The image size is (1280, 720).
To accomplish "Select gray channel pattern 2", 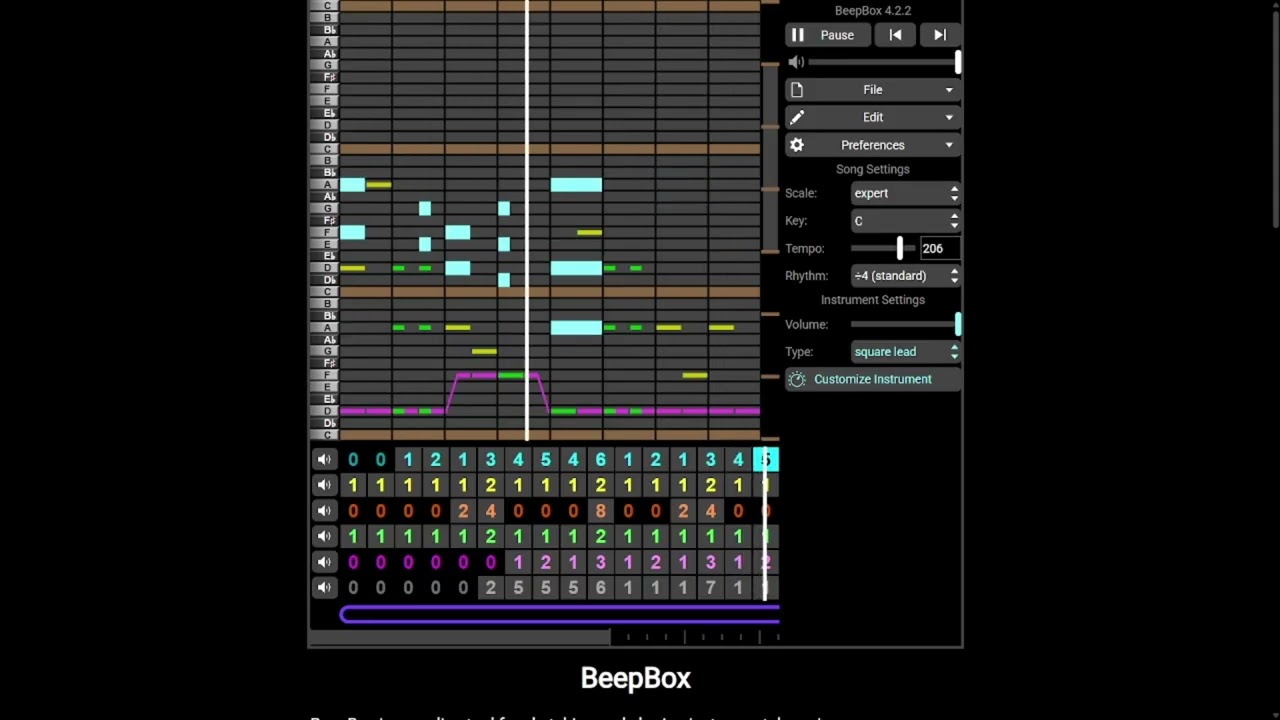I will pyautogui.click(x=490, y=588).
